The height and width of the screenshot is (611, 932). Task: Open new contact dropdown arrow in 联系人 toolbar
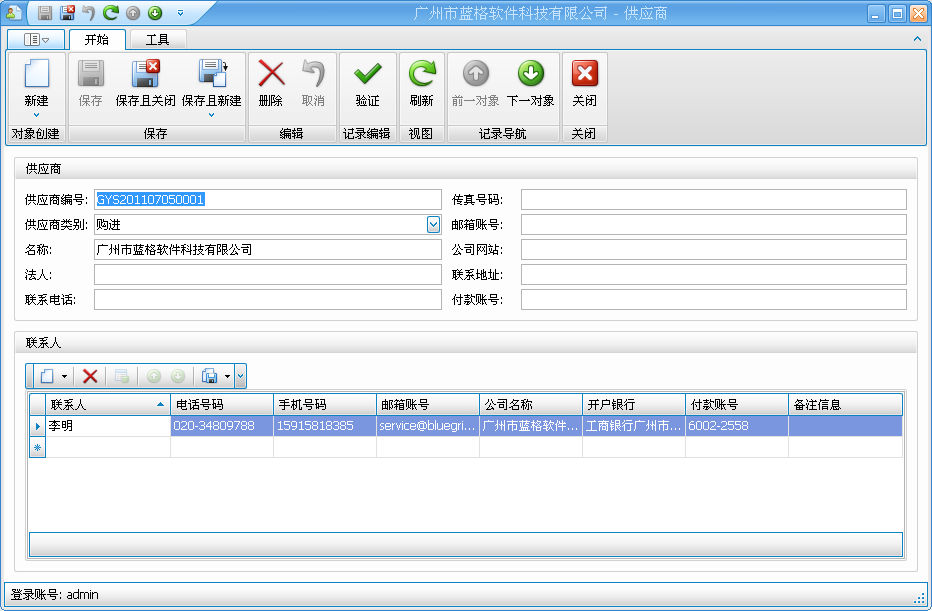(x=64, y=376)
